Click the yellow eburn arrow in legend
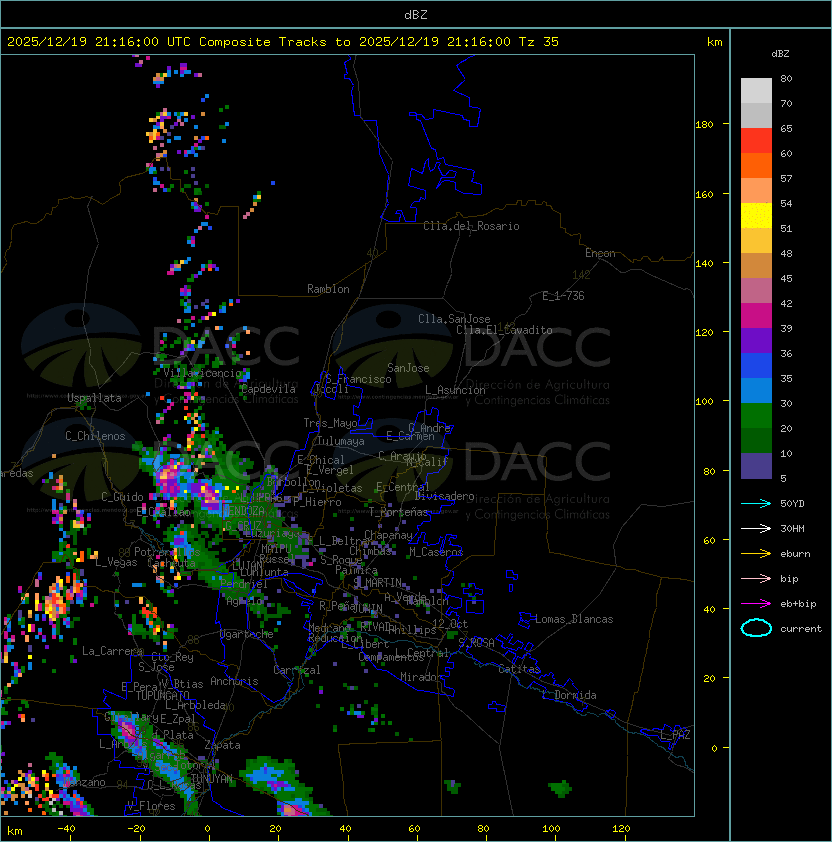Screen dimensions: 832x842 (756, 554)
